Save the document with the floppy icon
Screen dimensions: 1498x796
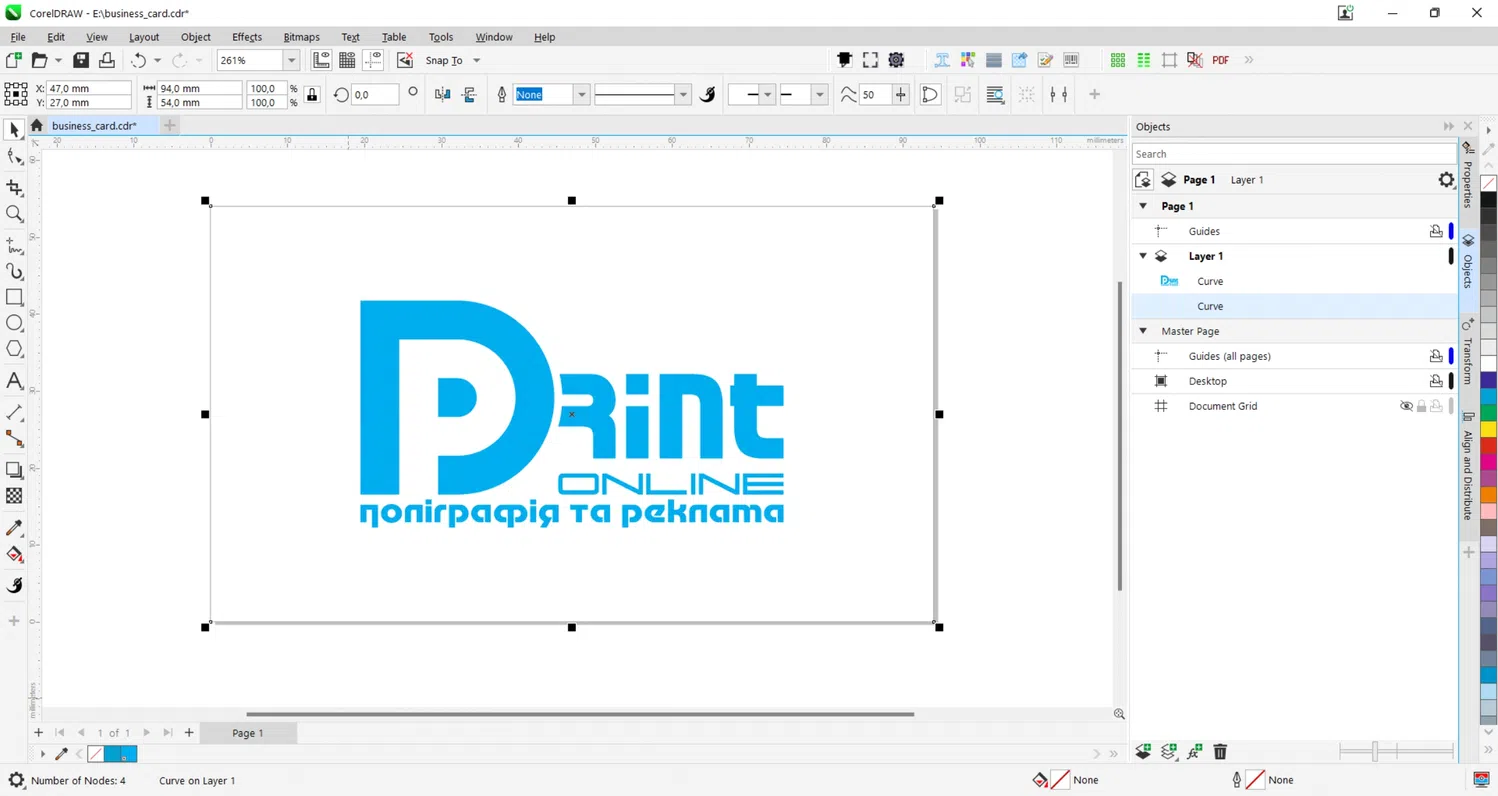pyautogui.click(x=81, y=61)
